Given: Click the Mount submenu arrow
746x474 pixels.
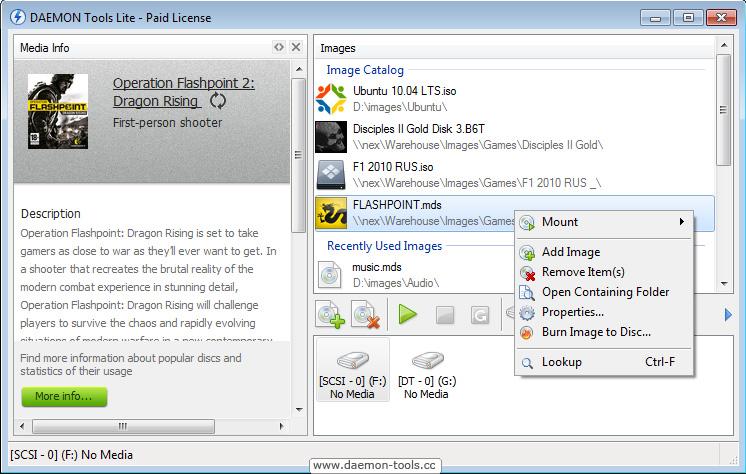Looking at the screenshot, I should 682,221.
